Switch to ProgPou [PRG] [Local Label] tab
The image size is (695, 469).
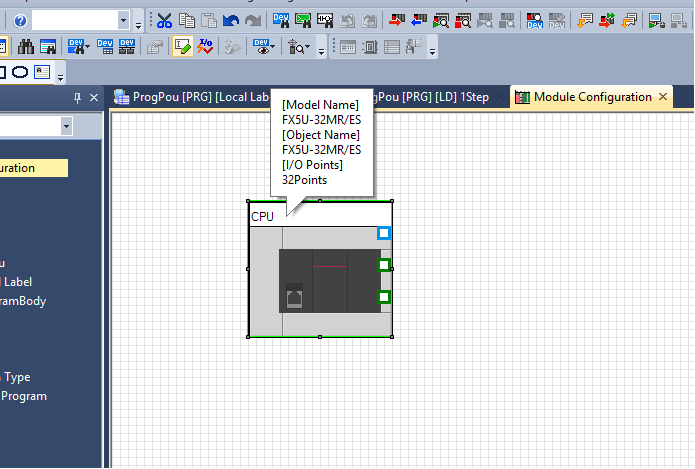tap(191, 97)
